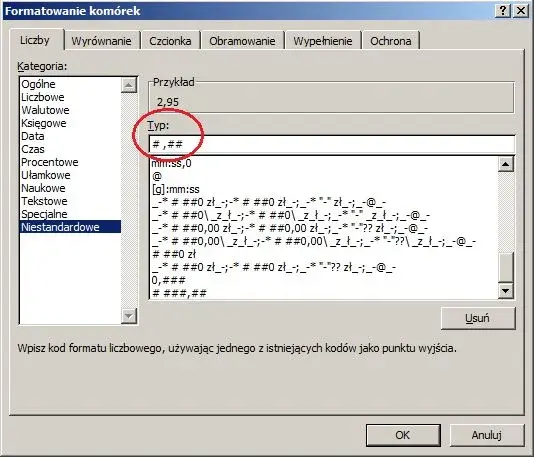Select the Ogólne category
The width and height of the screenshot is (534, 457).
pyautogui.click(x=38, y=84)
